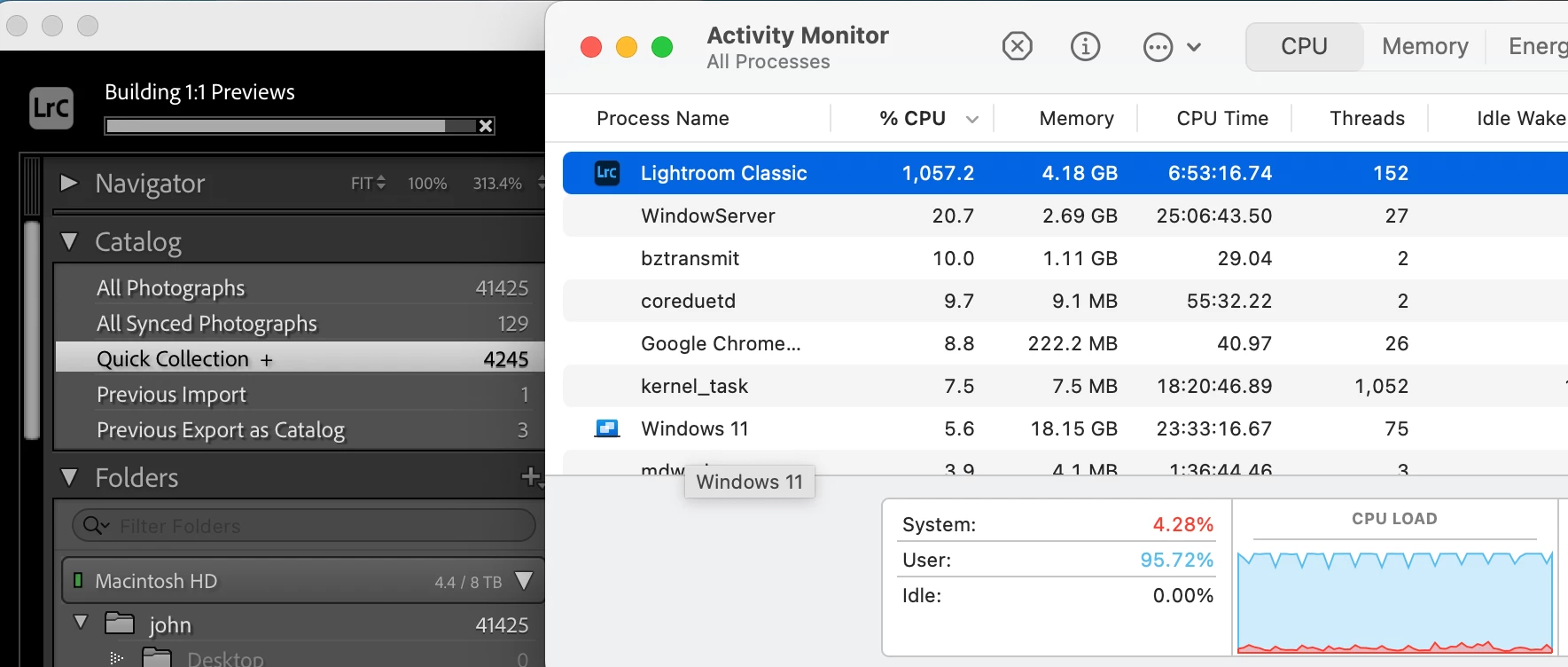Image resolution: width=1568 pixels, height=667 pixels.
Task: Sort by Idle Wake column
Action: pyautogui.click(x=1521, y=118)
